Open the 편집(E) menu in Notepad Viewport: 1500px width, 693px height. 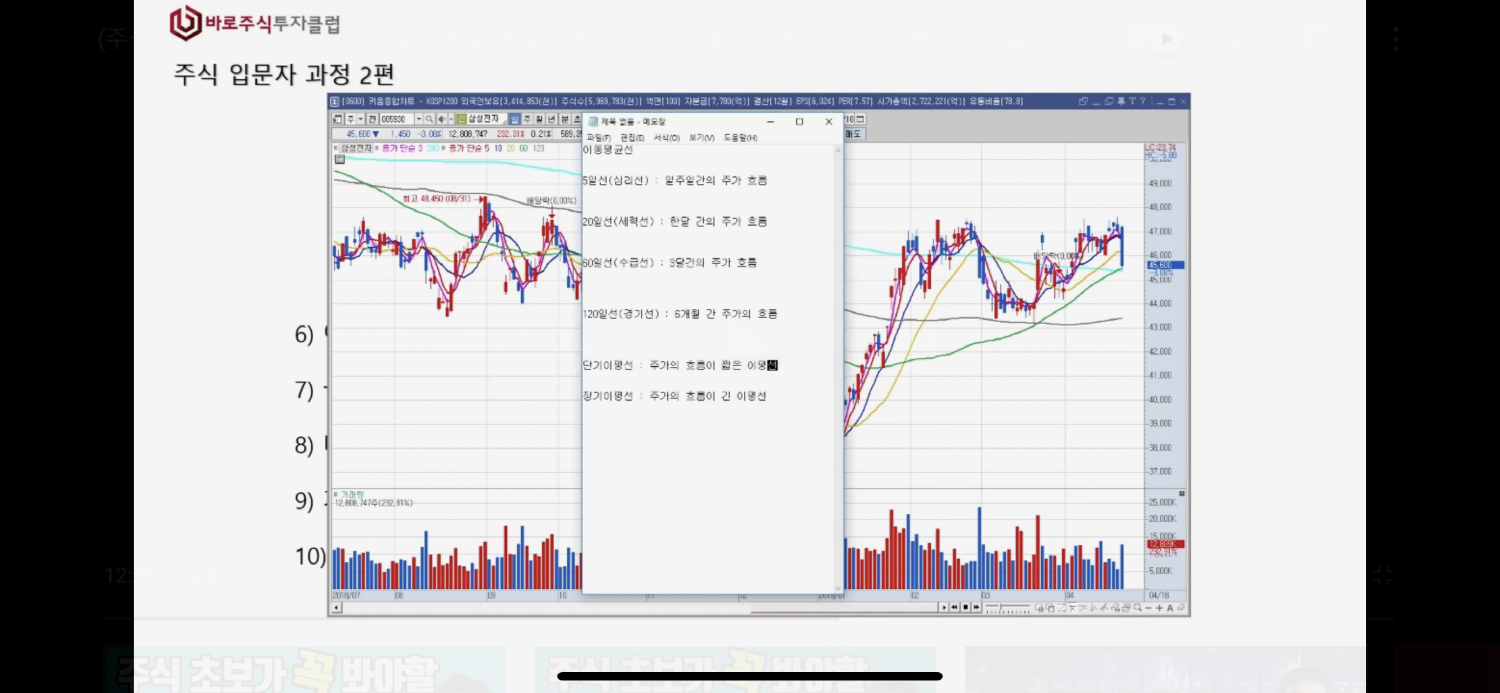point(632,137)
